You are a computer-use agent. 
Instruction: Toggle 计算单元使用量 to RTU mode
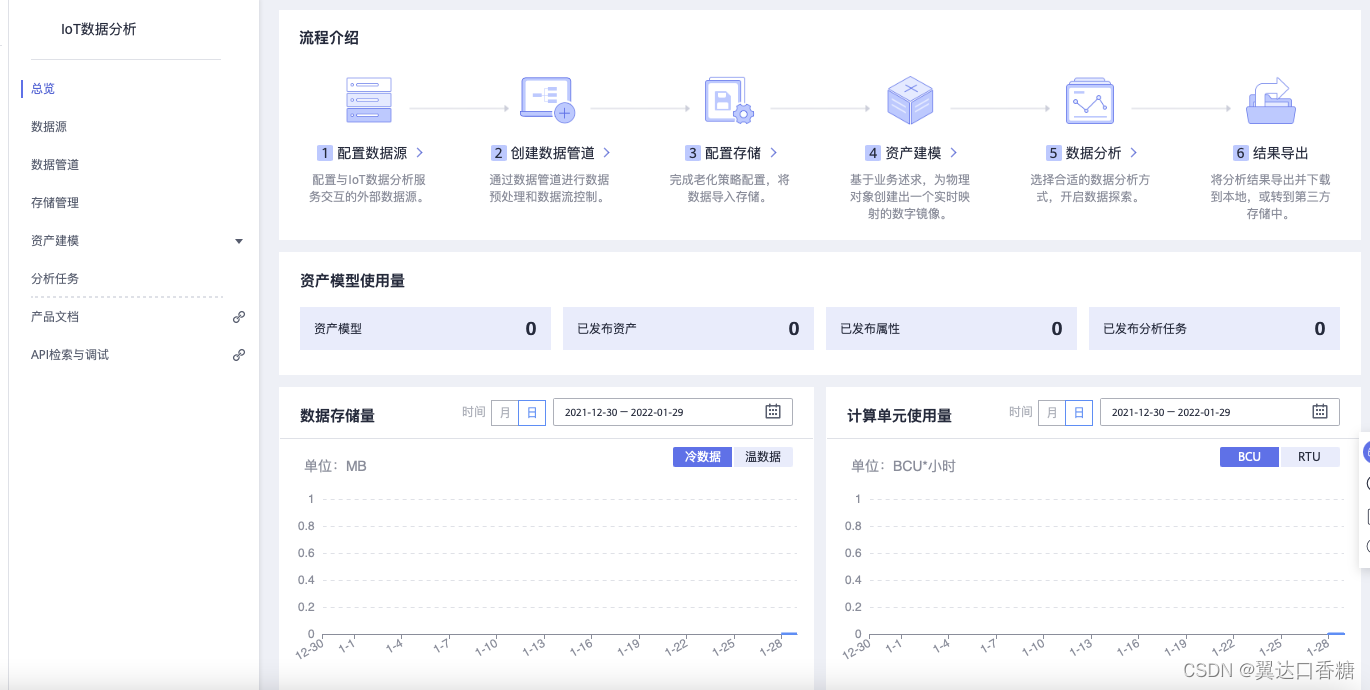point(1310,456)
